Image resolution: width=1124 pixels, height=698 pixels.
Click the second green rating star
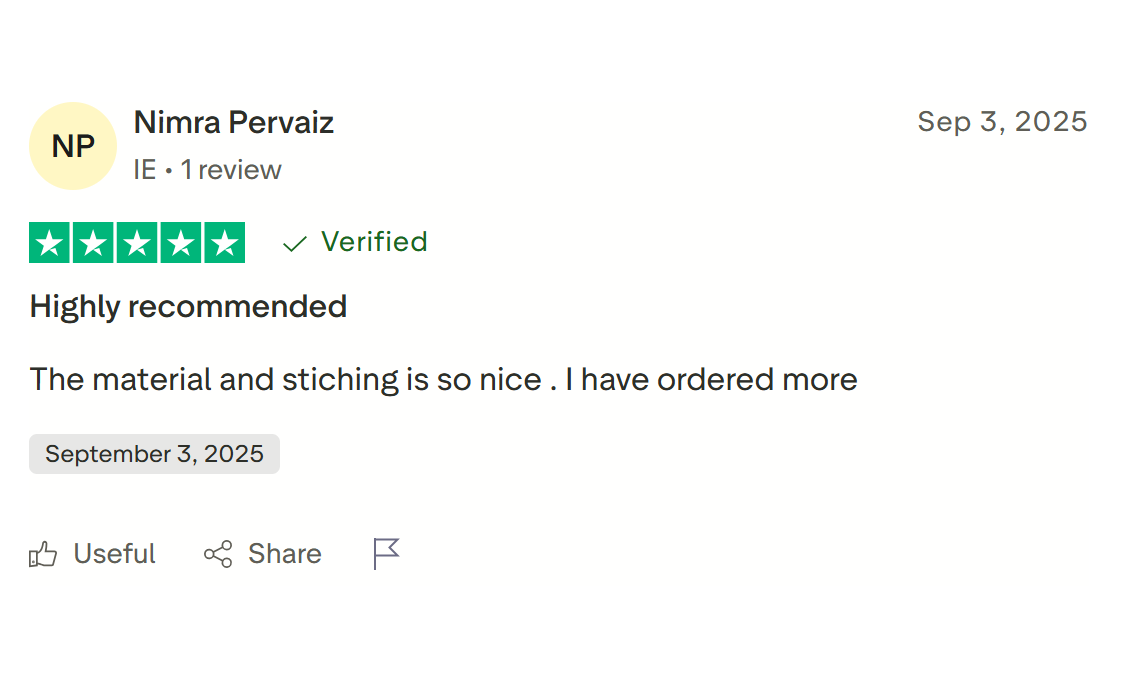tap(93, 243)
